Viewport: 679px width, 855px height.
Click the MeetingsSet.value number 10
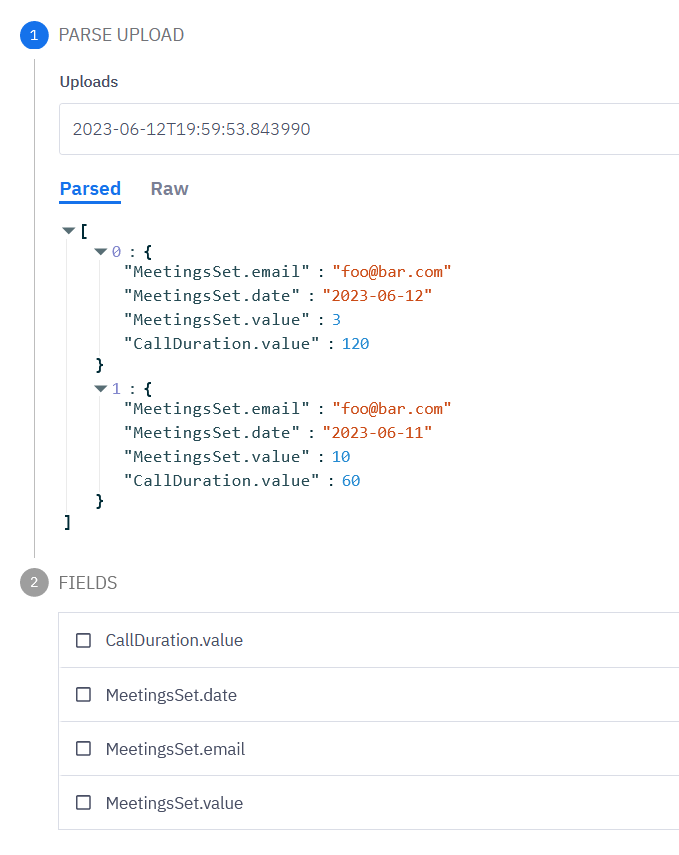click(x=341, y=457)
